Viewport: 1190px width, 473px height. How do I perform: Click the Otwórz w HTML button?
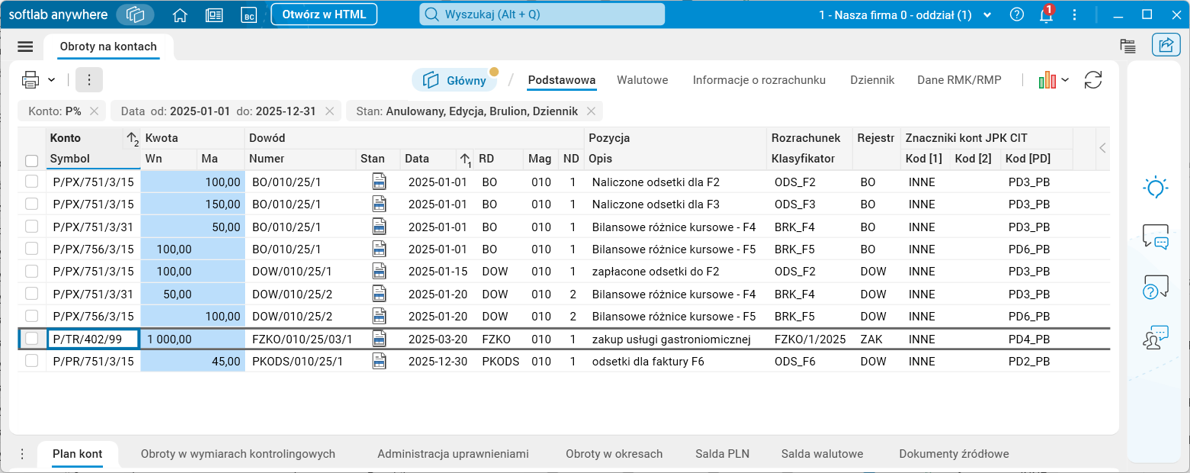[323, 15]
